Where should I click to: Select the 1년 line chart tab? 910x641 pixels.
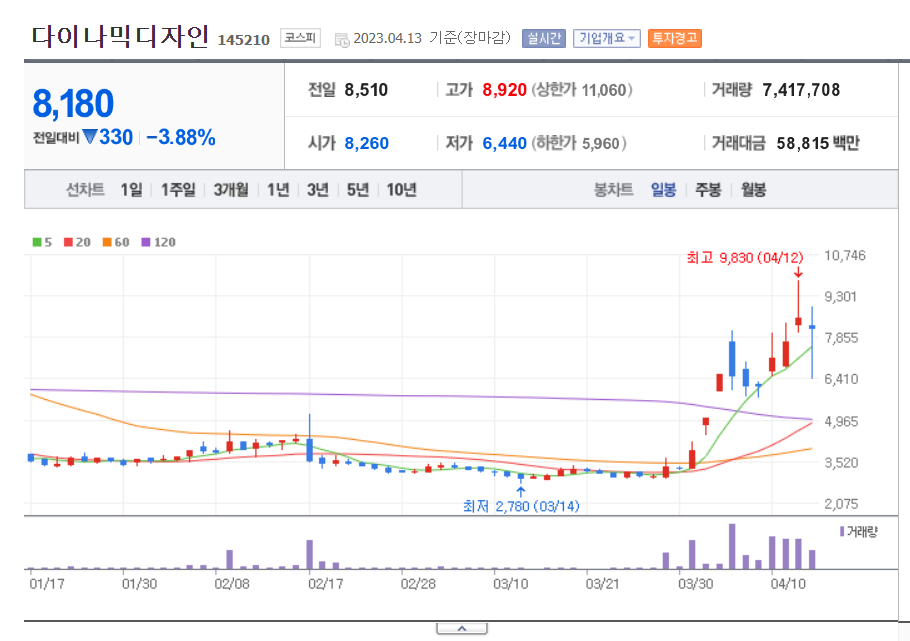click(x=278, y=190)
